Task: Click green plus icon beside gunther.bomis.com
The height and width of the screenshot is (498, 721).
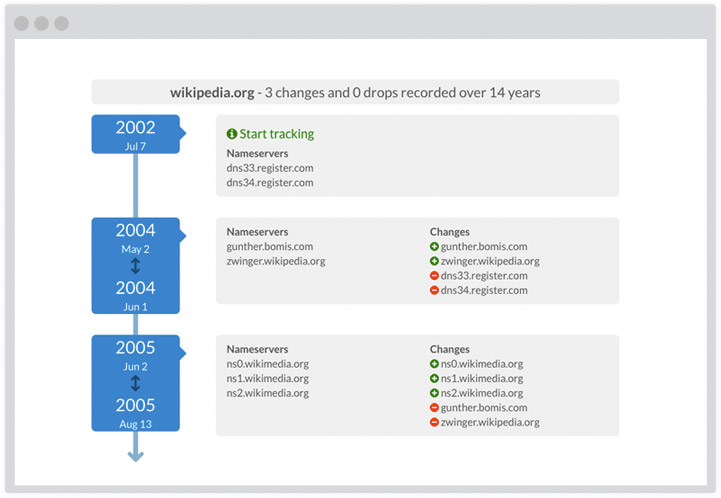Action: click(434, 246)
